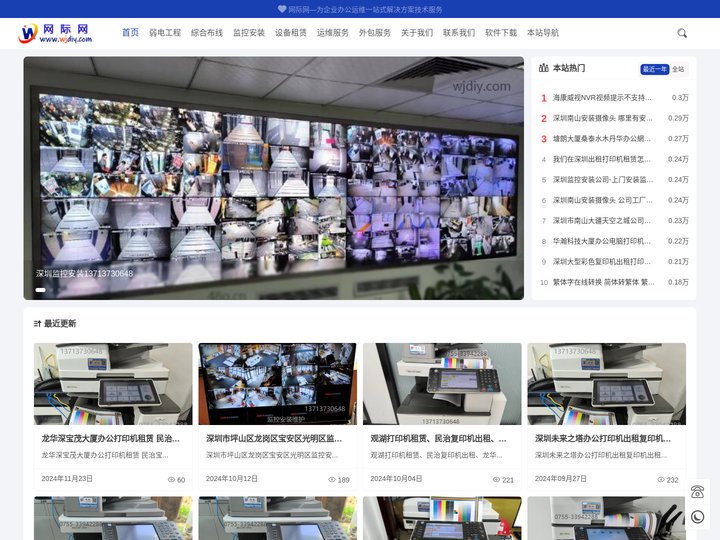Open post title 深圳市坪山区龙岗区宝安区光明区
The width and height of the screenshot is (720, 540).
pos(274,439)
